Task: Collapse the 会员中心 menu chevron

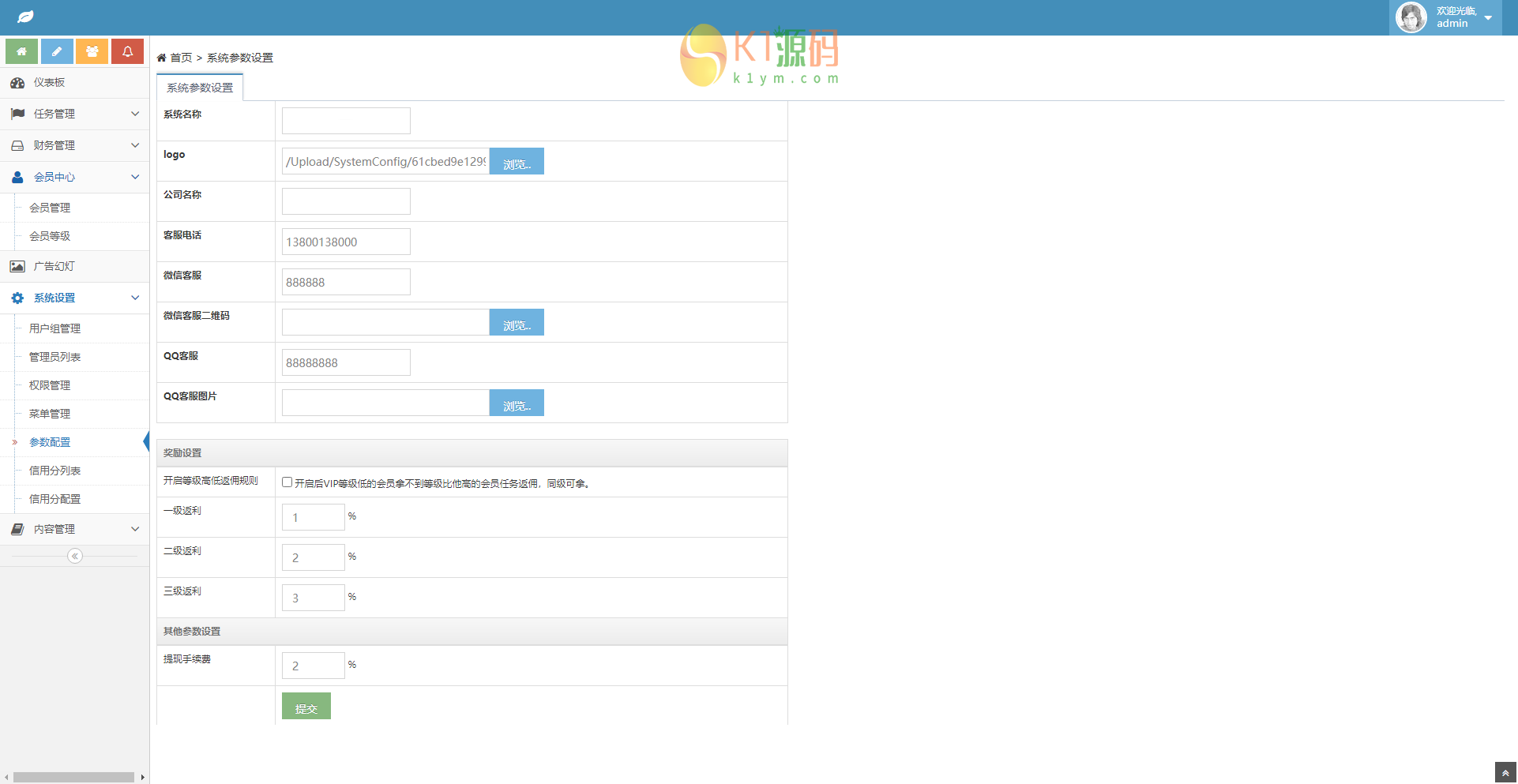Action: (135, 177)
